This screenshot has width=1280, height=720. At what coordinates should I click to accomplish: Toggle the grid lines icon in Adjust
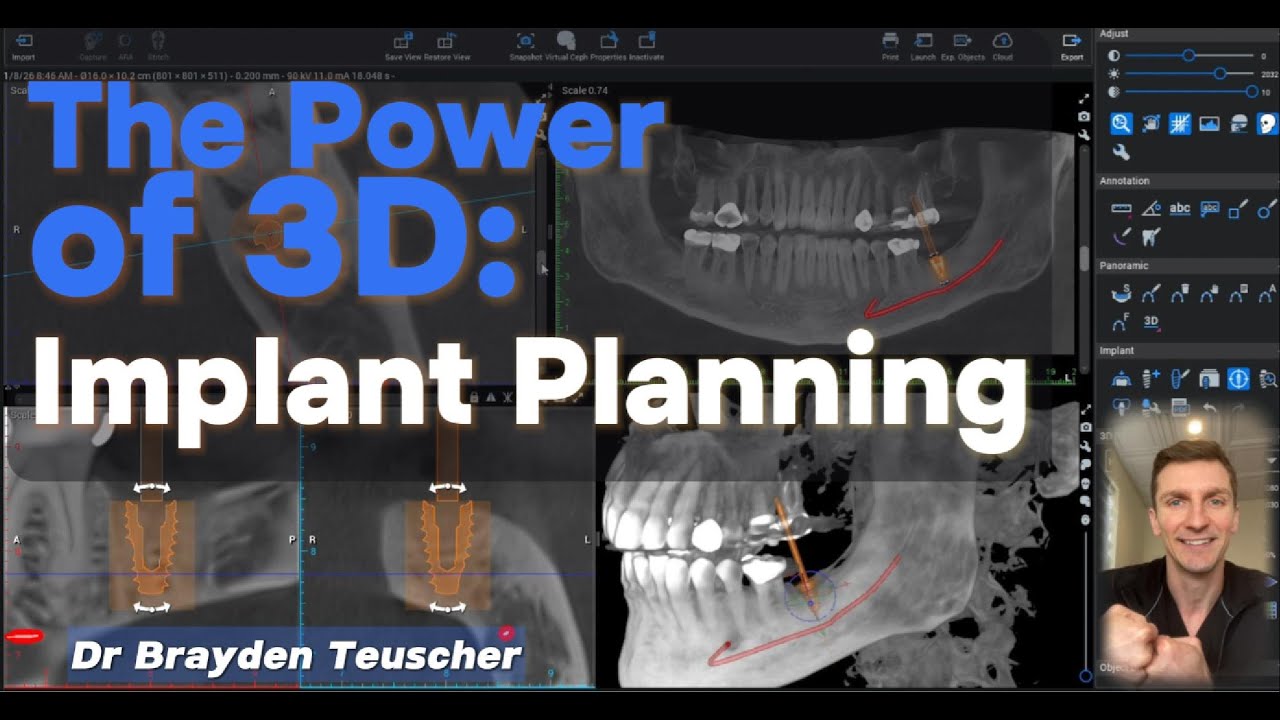(1180, 124)
